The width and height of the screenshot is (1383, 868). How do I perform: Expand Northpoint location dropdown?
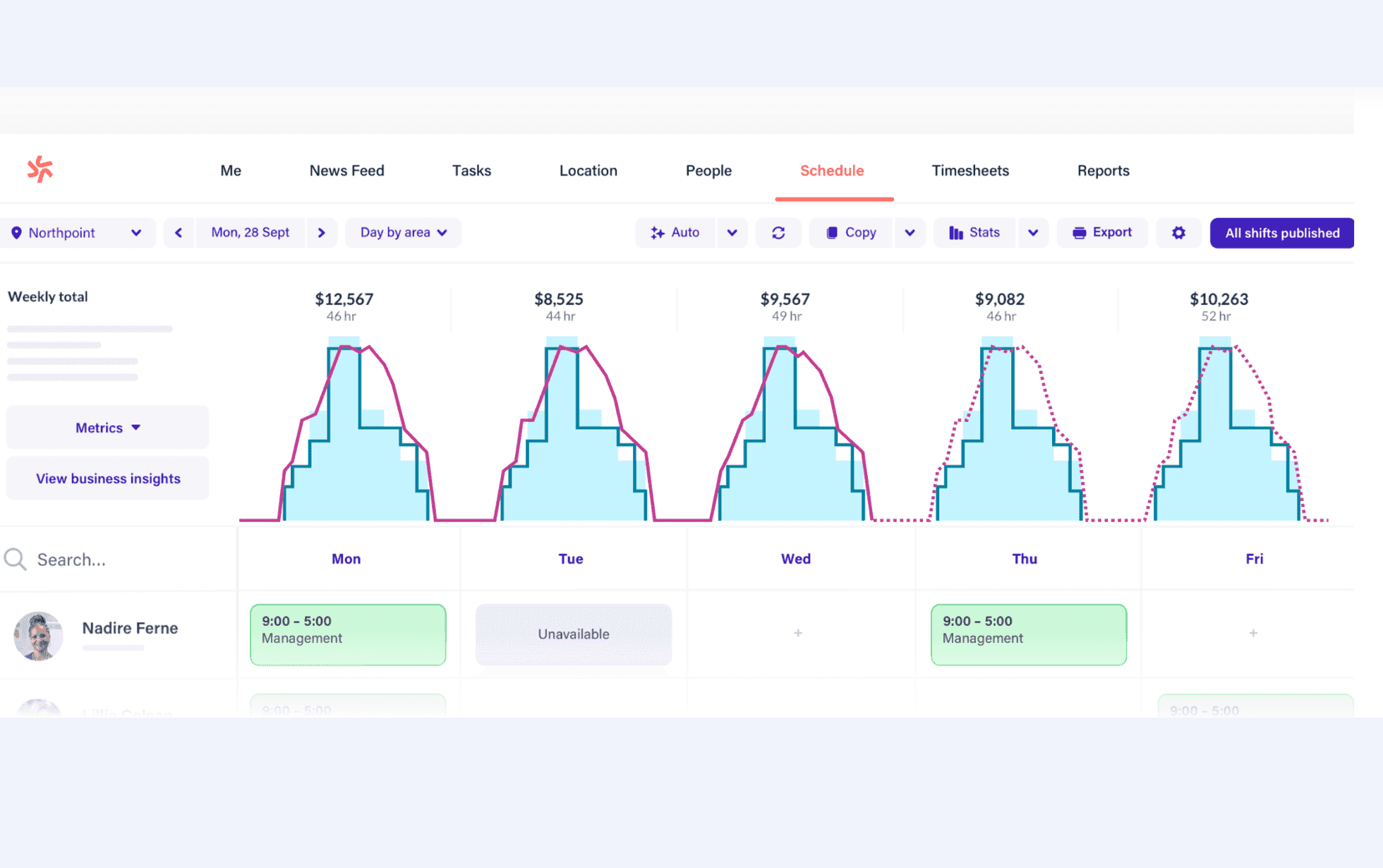(x=76, y=233)
